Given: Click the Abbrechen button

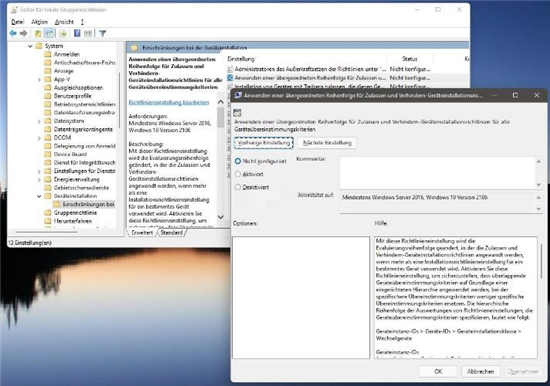Looking at the screenshot, I should [x=480, y=371].
